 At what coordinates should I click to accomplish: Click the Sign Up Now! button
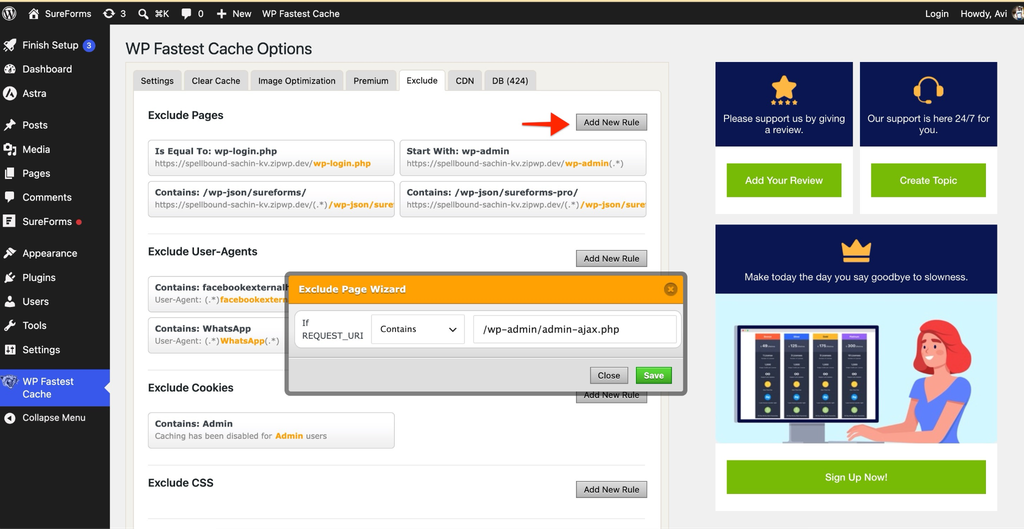click(856, 477)
